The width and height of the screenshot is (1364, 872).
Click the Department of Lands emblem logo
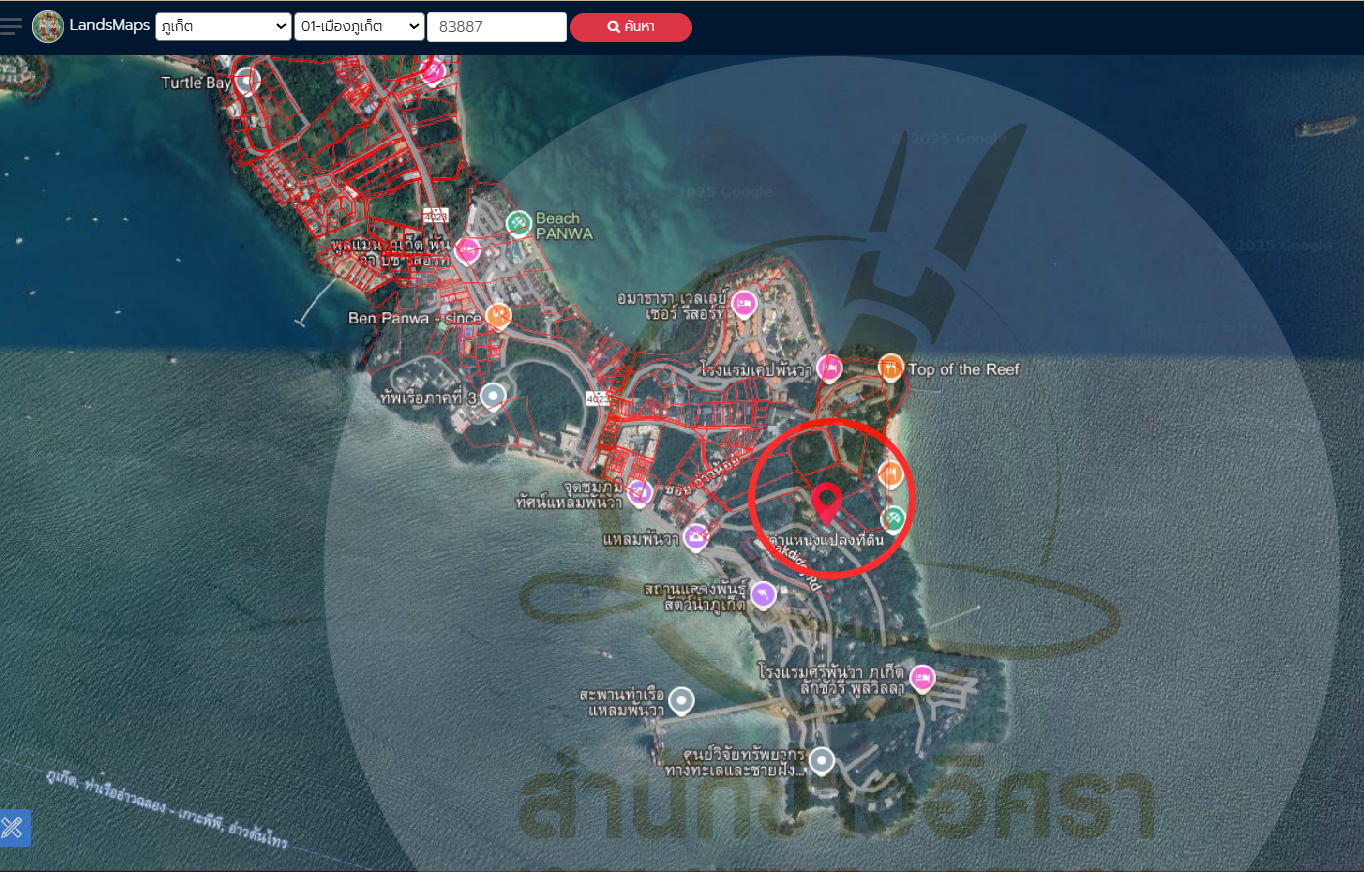pyautogui.click(x=48, y=26)
